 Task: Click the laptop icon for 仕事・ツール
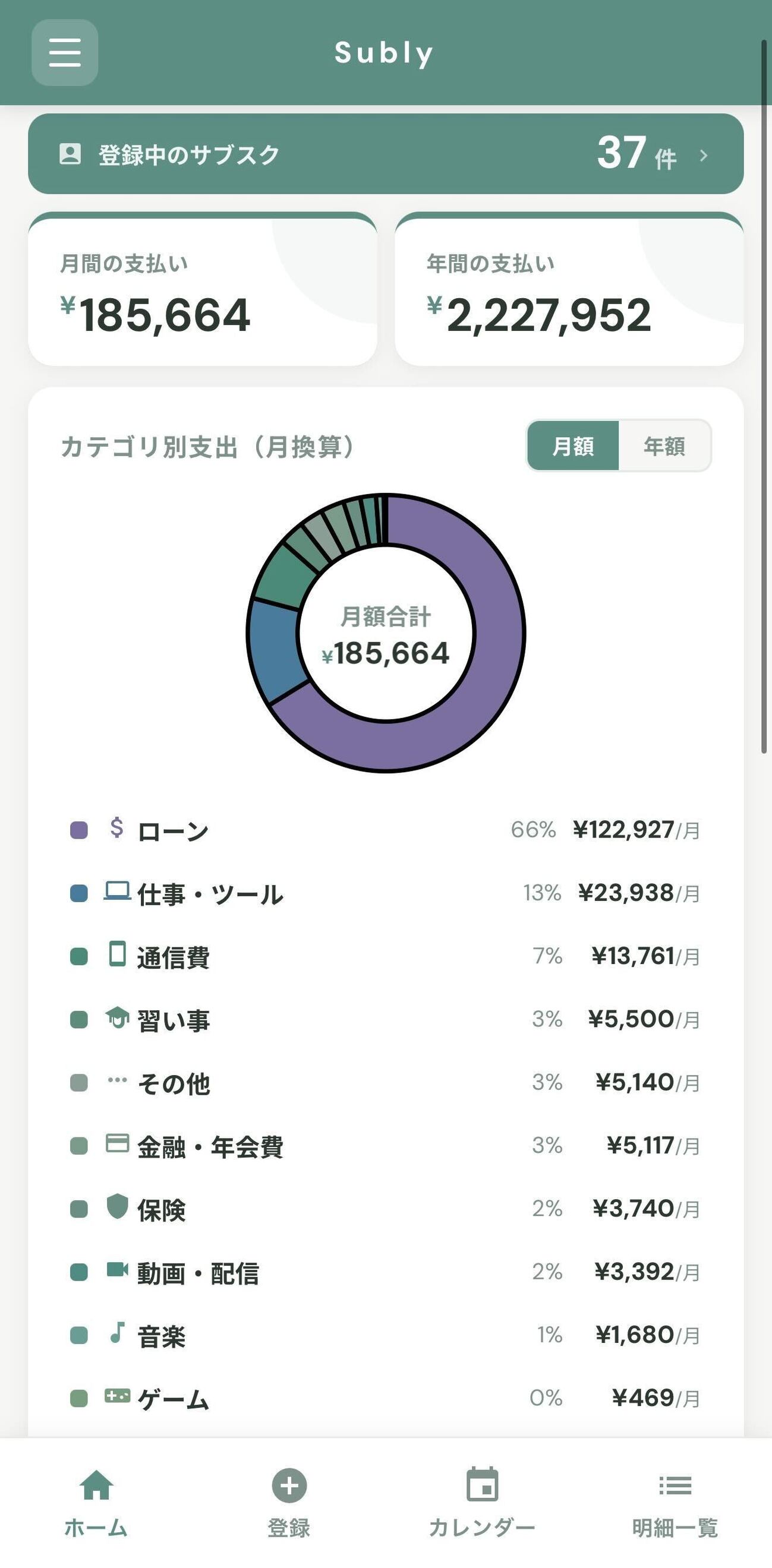click(x=117, y=891)
